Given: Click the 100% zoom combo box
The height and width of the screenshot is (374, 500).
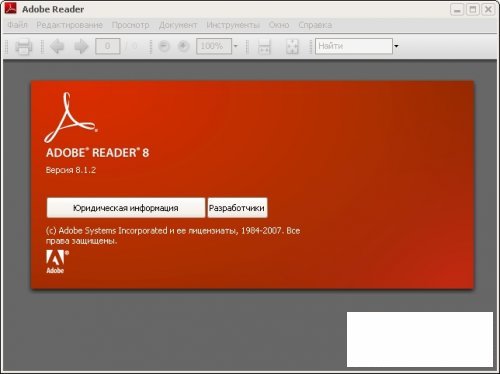Looking at the screenshot, I should click(214, 46).
